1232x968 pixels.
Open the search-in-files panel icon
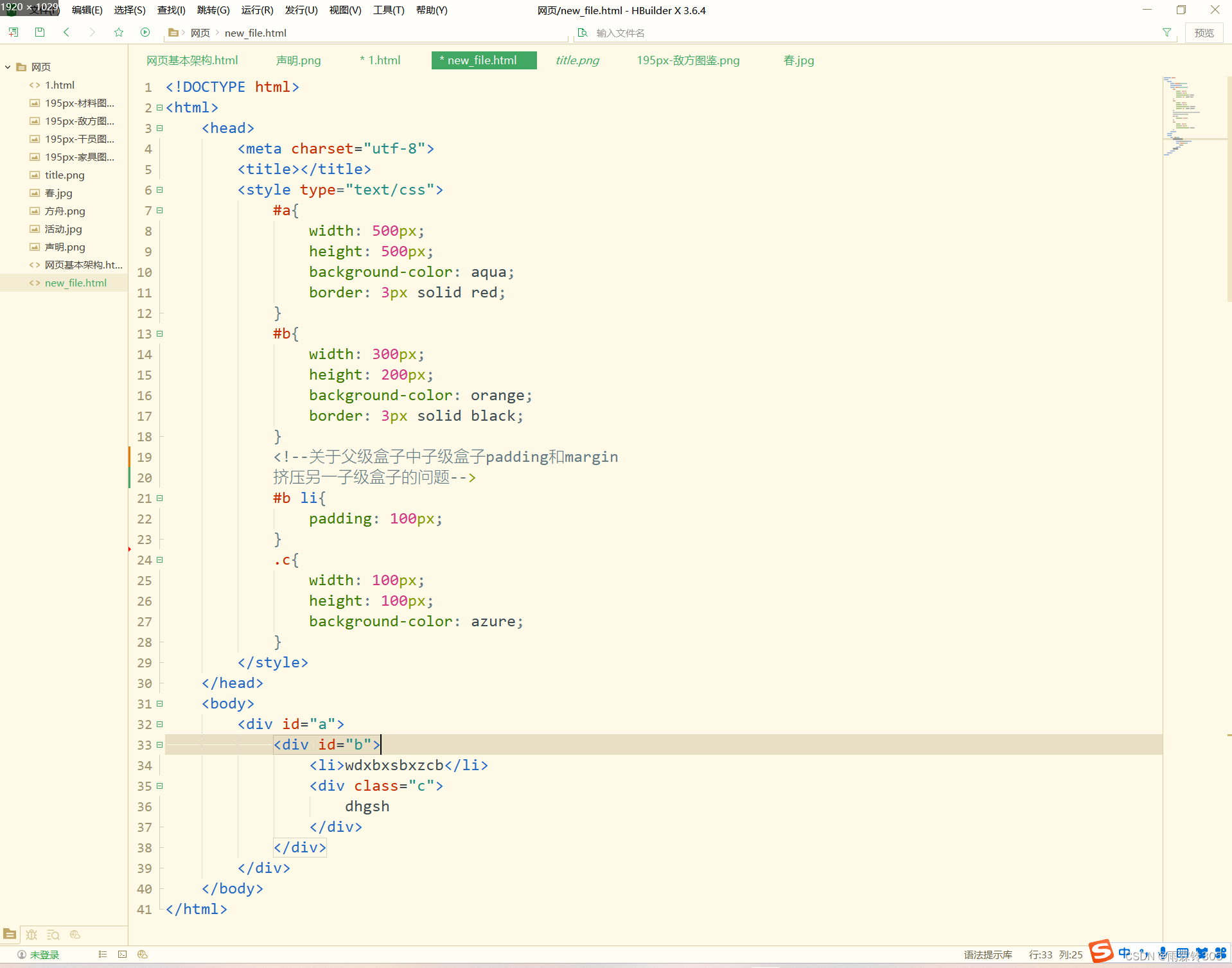coord(53,935)
